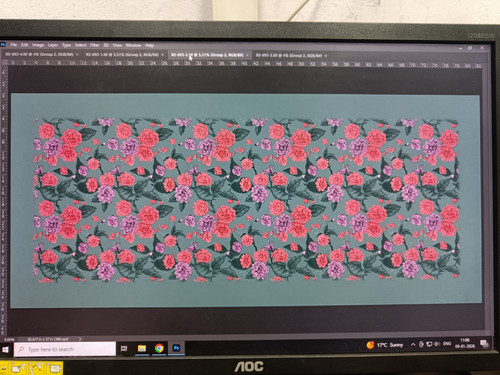
Task: Open the Window menu
Action: pos(133,45)
